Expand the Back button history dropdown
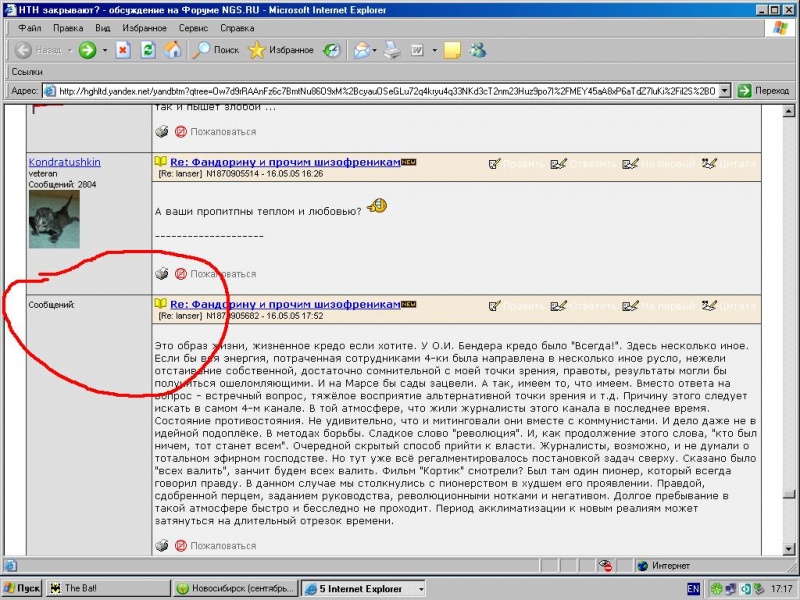 (x=69, y=50)
